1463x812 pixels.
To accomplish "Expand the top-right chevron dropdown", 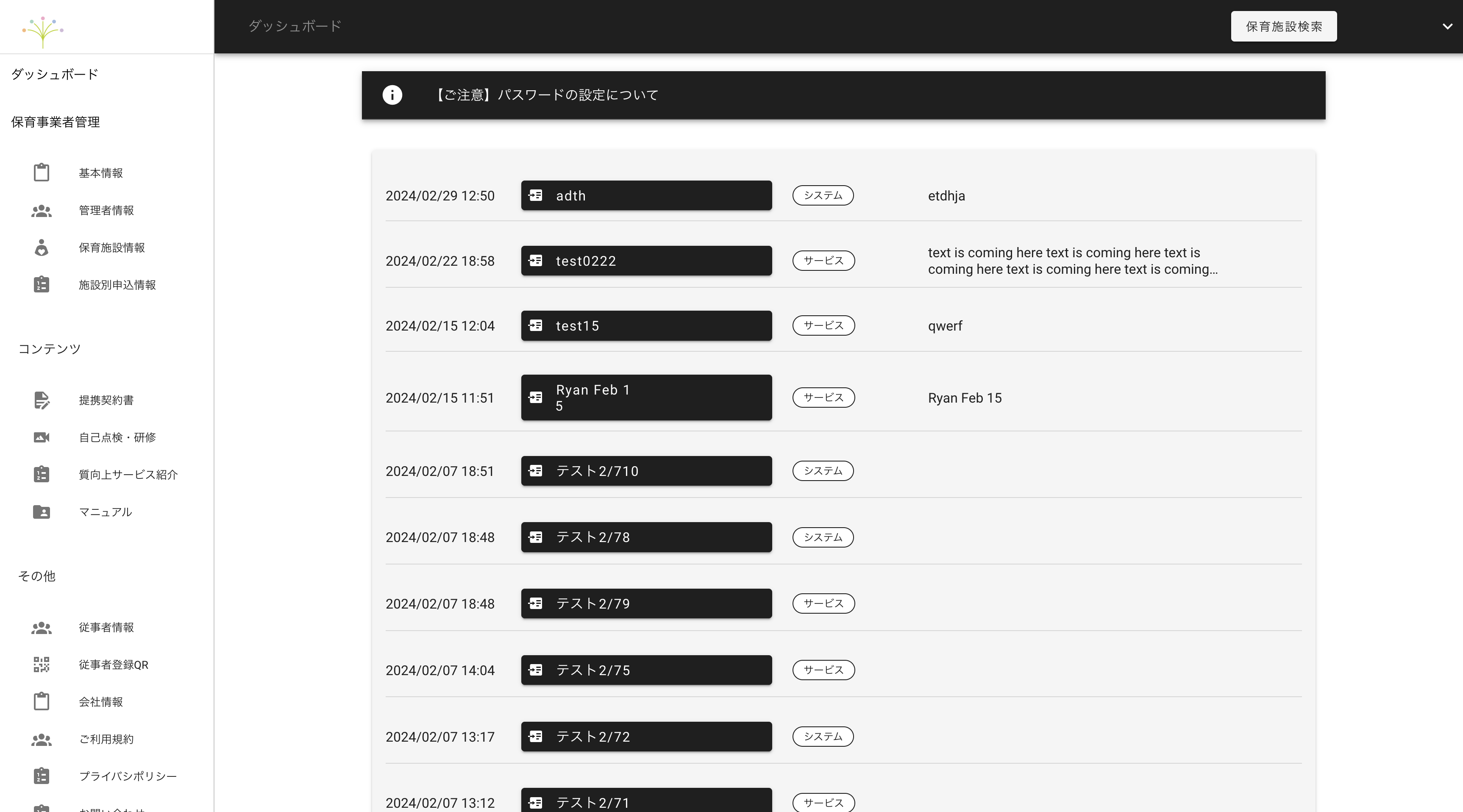I will 1447,27.
